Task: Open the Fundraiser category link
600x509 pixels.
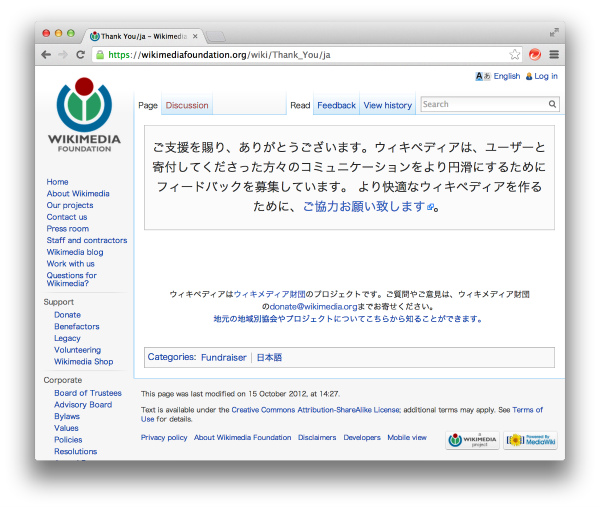Action: click(x=224, y=357)
